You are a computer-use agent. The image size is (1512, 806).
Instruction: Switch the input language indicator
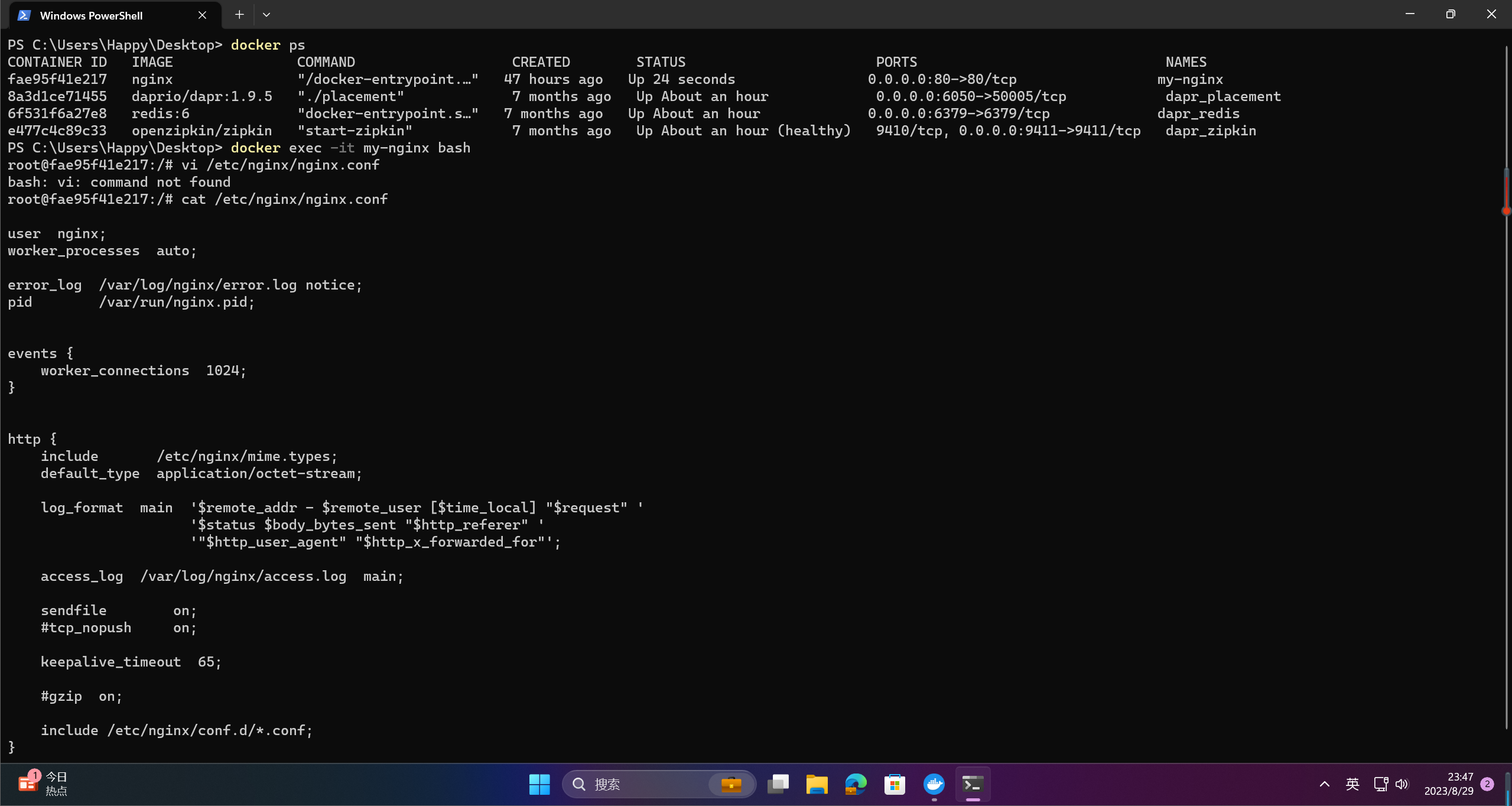click(x=1352, y=784)
